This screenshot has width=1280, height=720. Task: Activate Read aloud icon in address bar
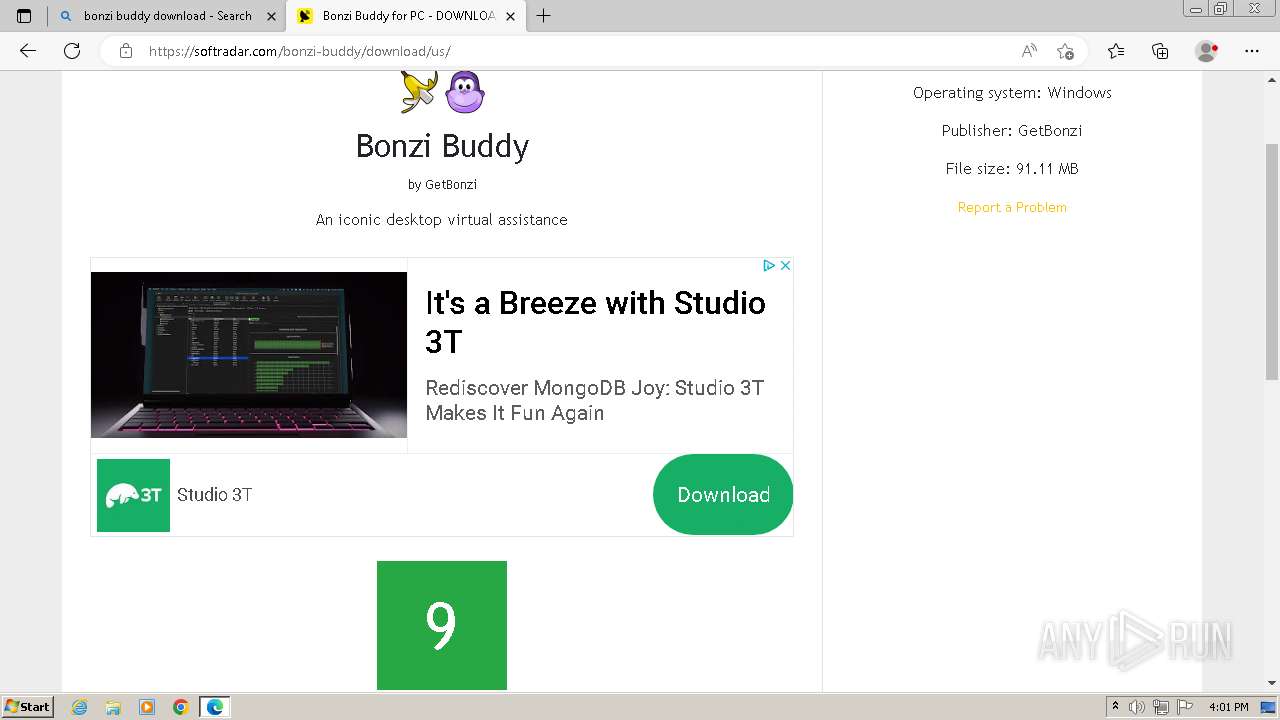[x=1029, y=51]
